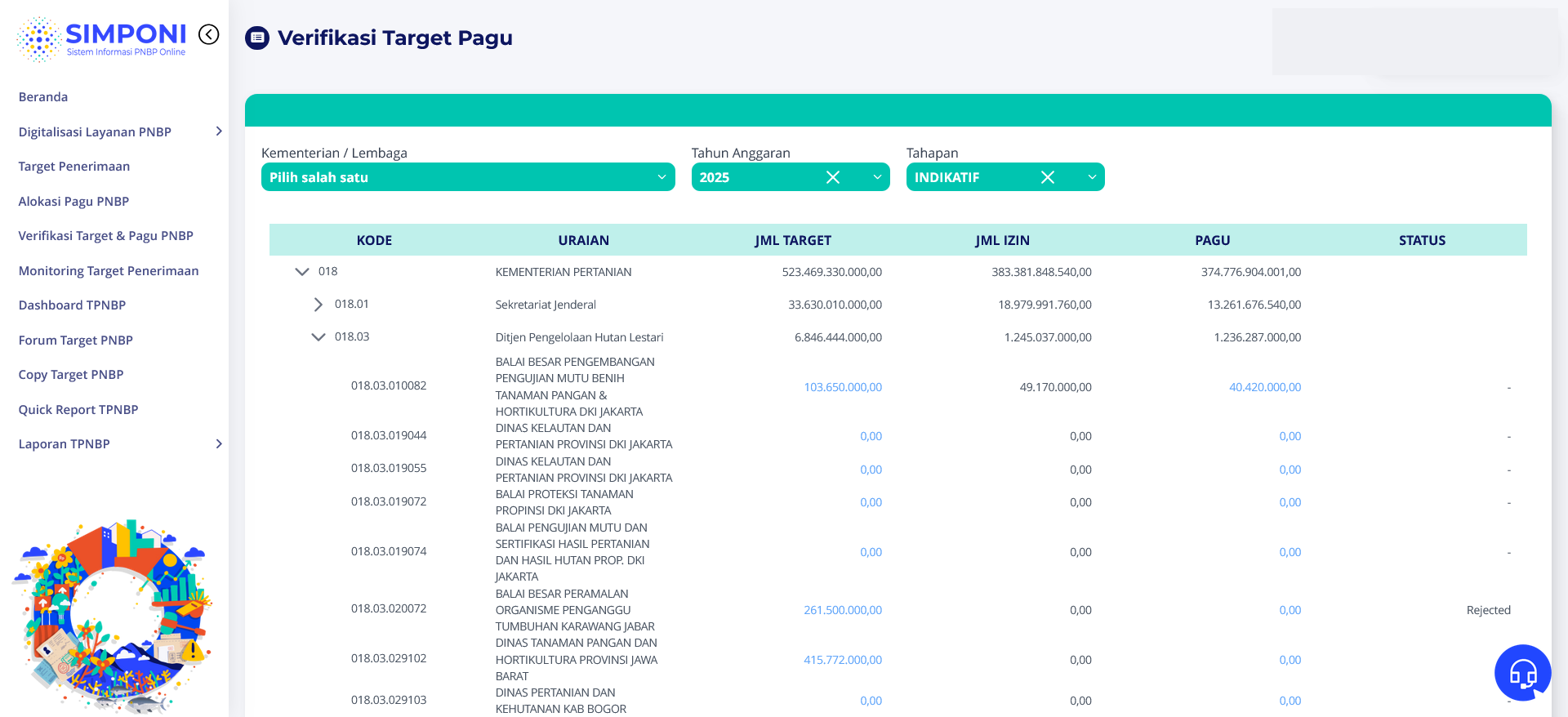Open the Tahun Anggaran dropdown arrow
1568x717 pixels.
[877, 177]
